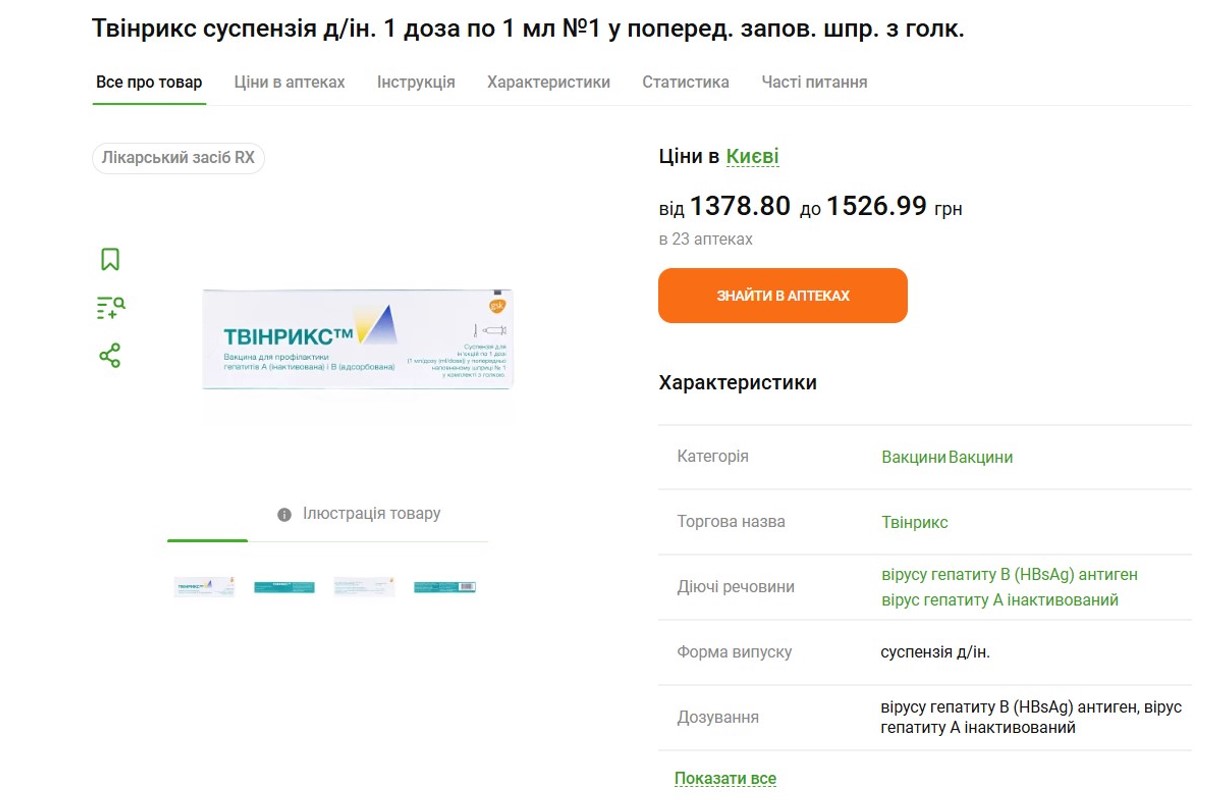Click the add-to-compare list icon

110,307
